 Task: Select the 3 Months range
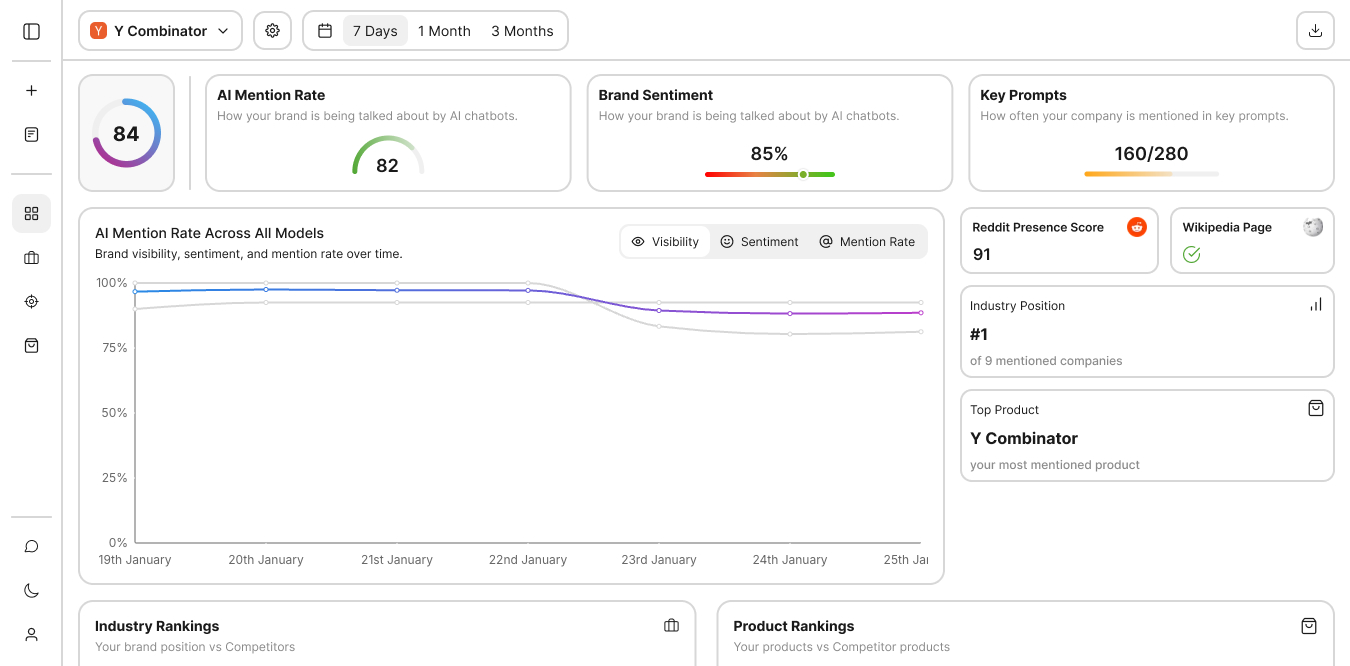point(522,31)
